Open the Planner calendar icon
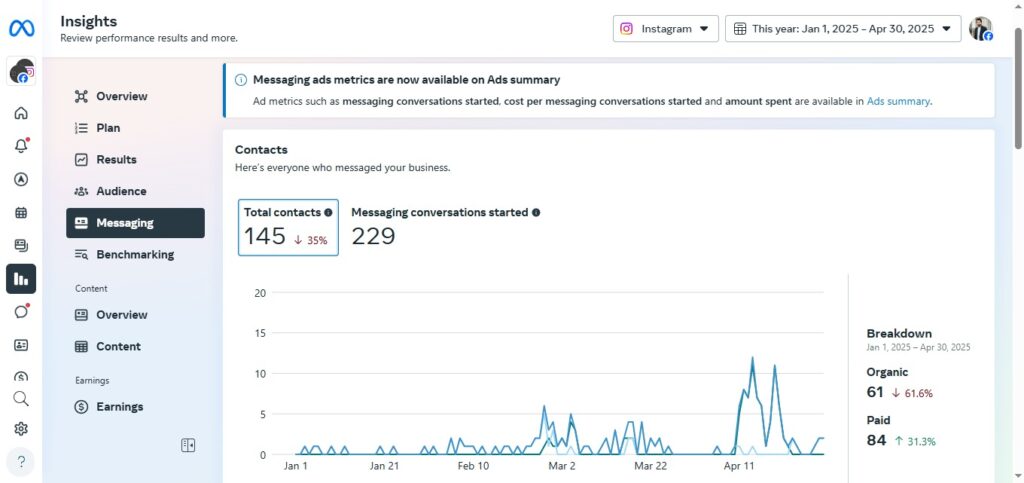Viewport: 1024px width, 483px height. click(x=21, y=213)
